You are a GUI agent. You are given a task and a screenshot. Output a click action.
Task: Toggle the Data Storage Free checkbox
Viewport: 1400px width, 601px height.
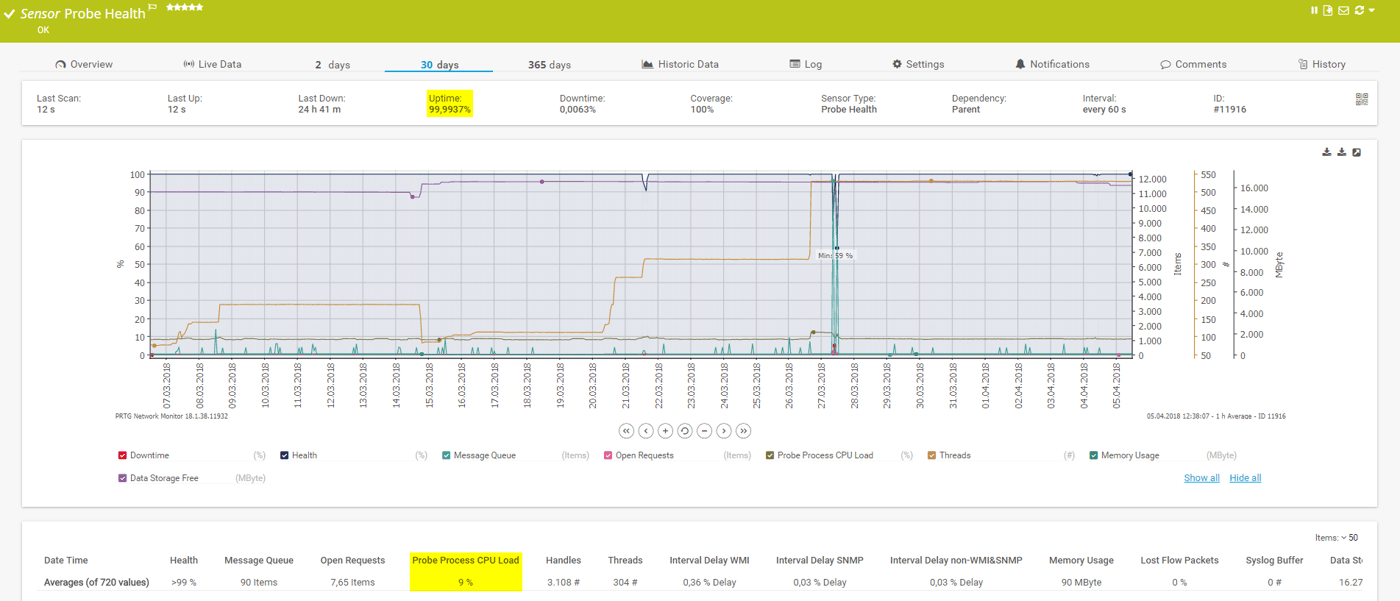coord(123,479)
